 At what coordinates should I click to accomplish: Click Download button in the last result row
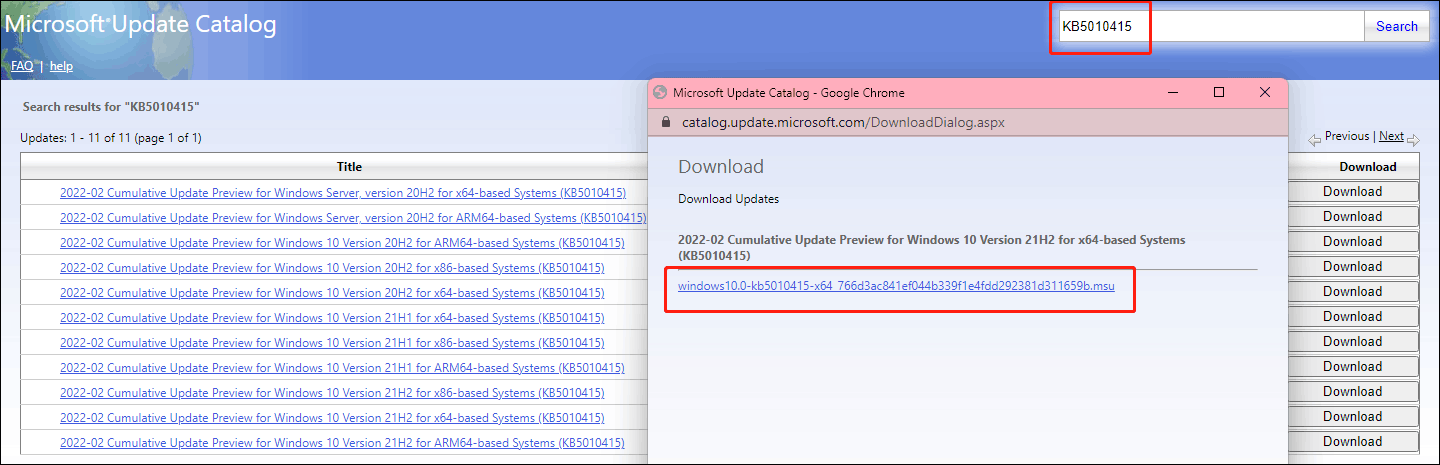[1352, 442]
